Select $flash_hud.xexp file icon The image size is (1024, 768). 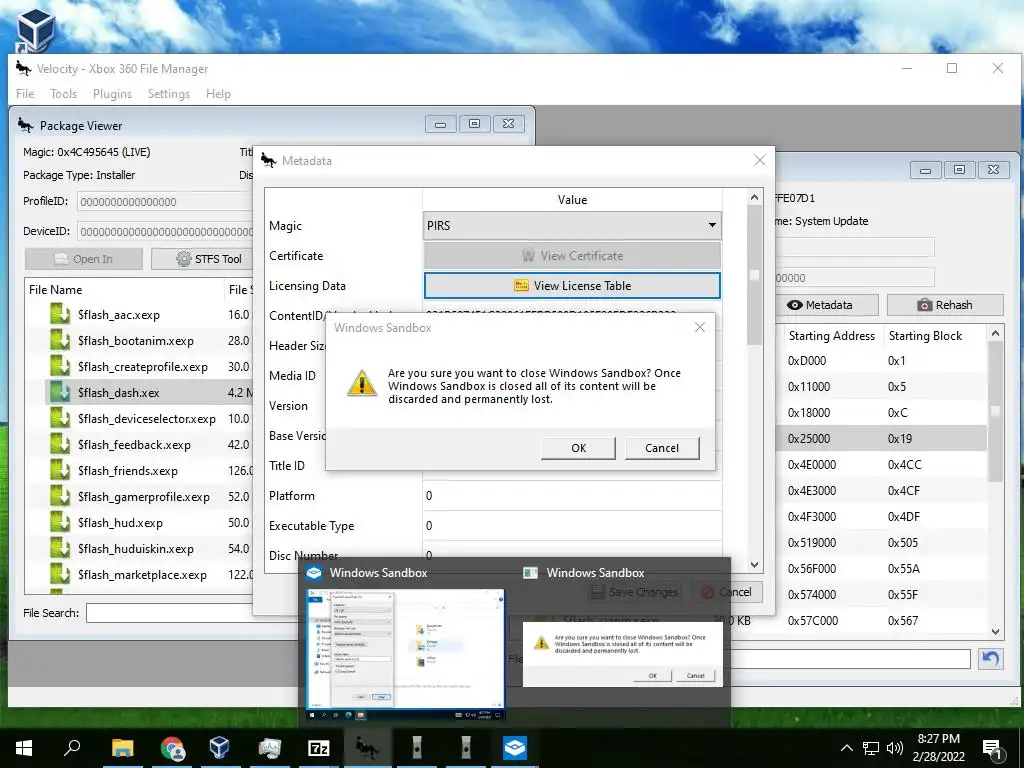[60, 522]
